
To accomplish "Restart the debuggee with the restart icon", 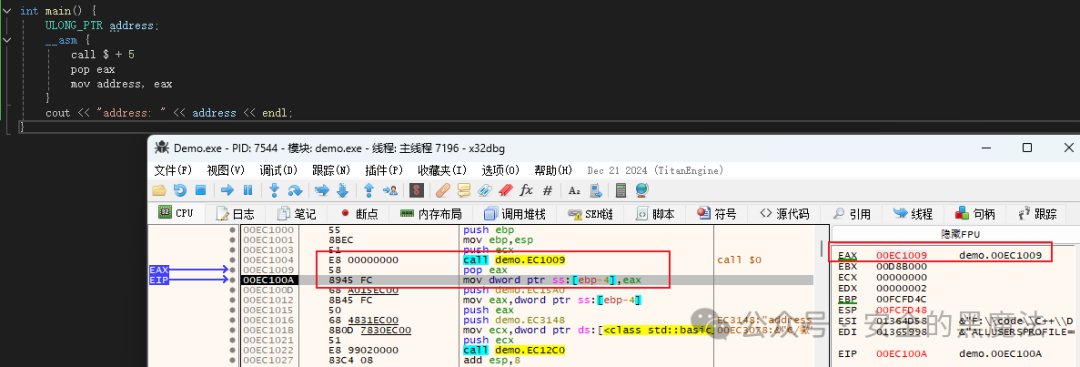I will [180, 190].
